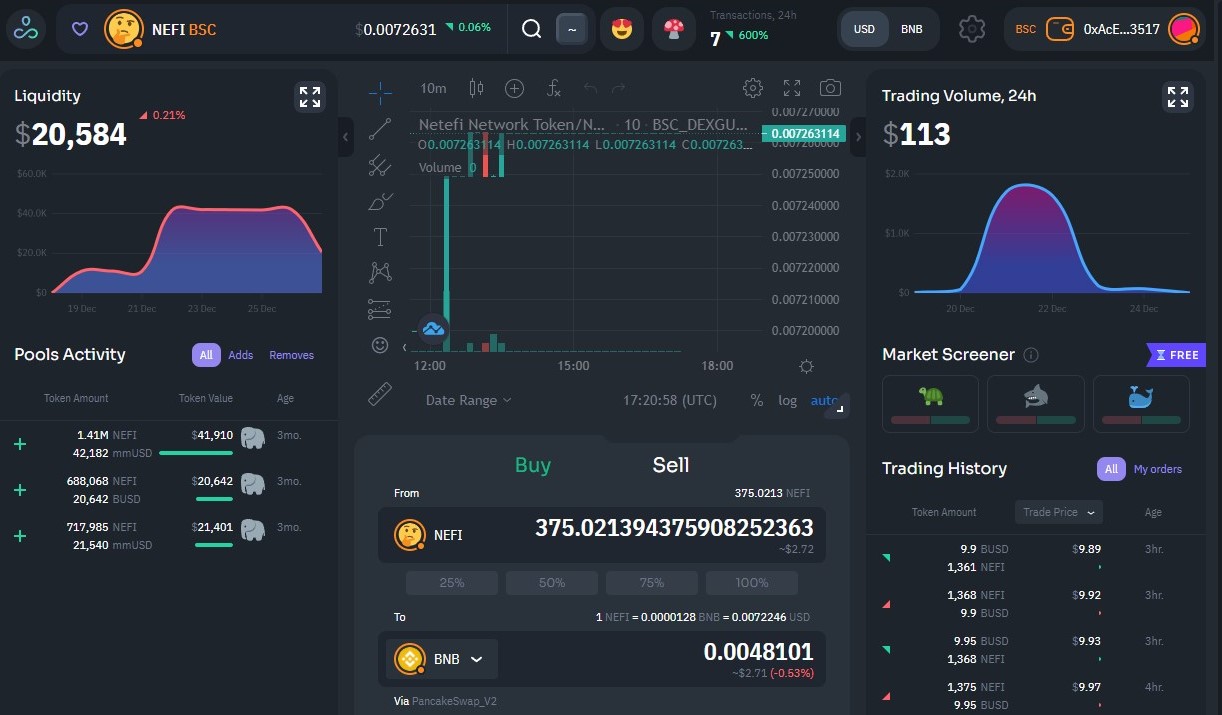
Task: Open chart time zone settings icon
Action: click(x=806, y=366)
